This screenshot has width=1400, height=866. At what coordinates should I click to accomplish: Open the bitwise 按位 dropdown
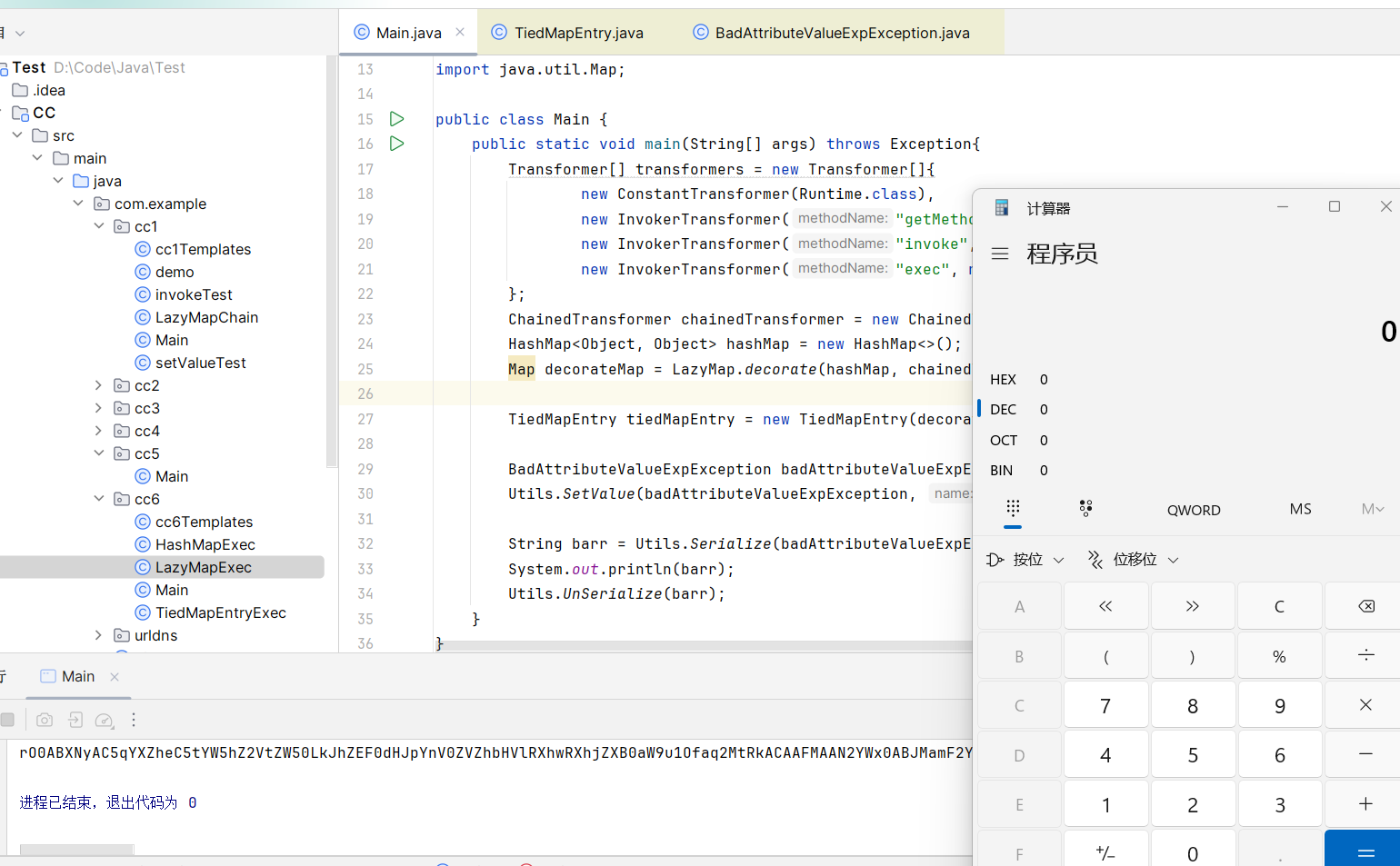coord(1025,560)
